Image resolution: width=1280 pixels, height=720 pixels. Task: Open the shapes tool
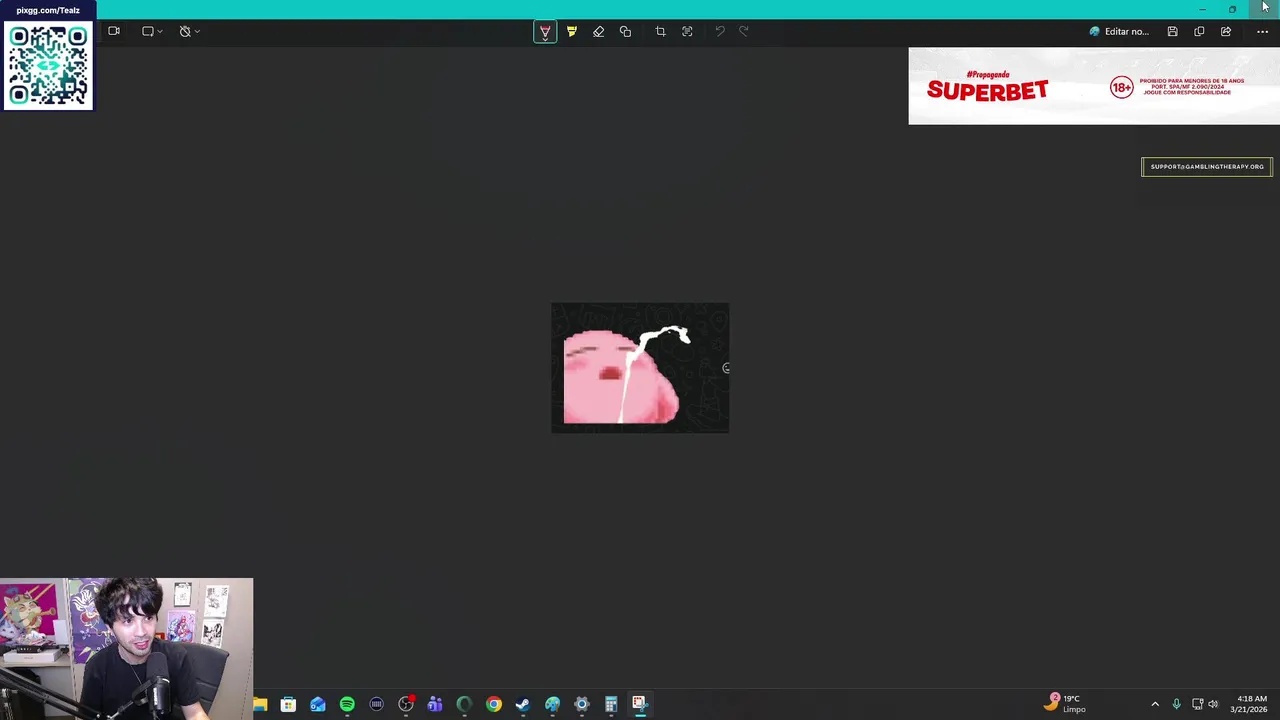(x=625, y=32)
